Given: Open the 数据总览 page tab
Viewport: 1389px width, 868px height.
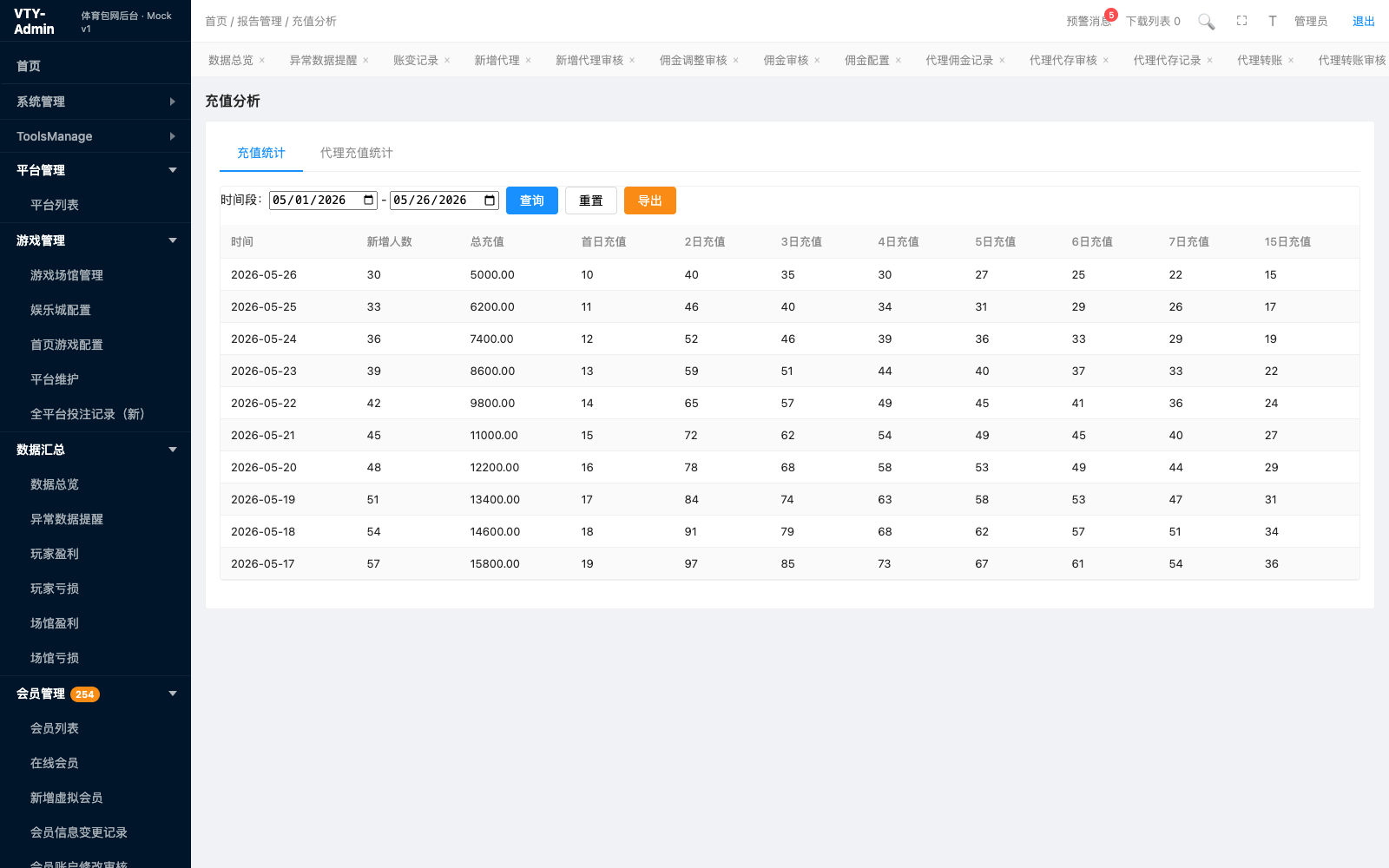Looking at the screenshot, I should coord(231,60).
